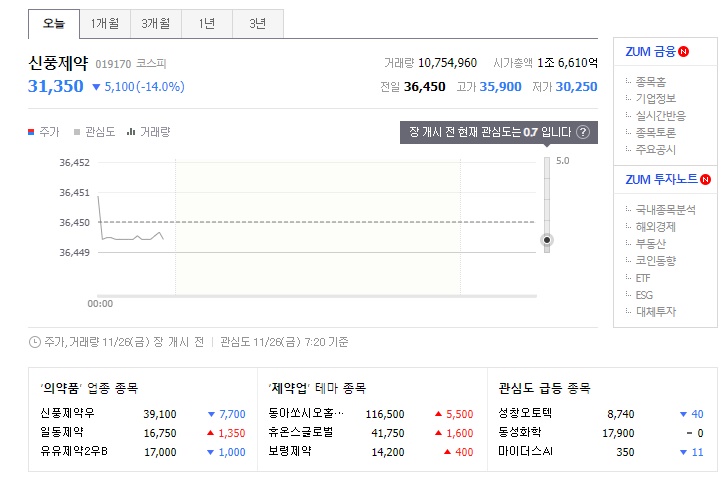Select the 오늘 tab

point(54,24)
